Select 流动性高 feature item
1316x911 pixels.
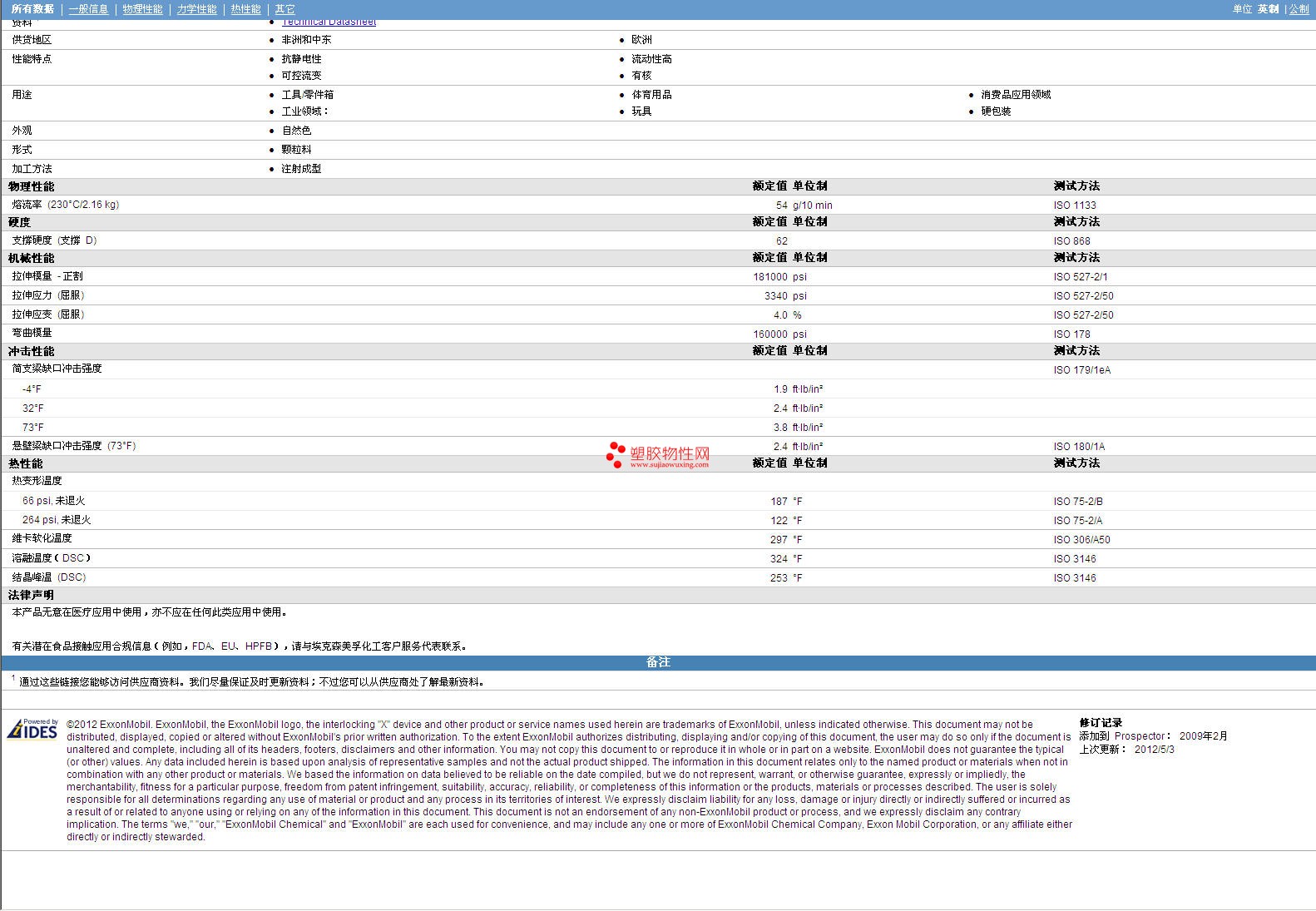652,59
